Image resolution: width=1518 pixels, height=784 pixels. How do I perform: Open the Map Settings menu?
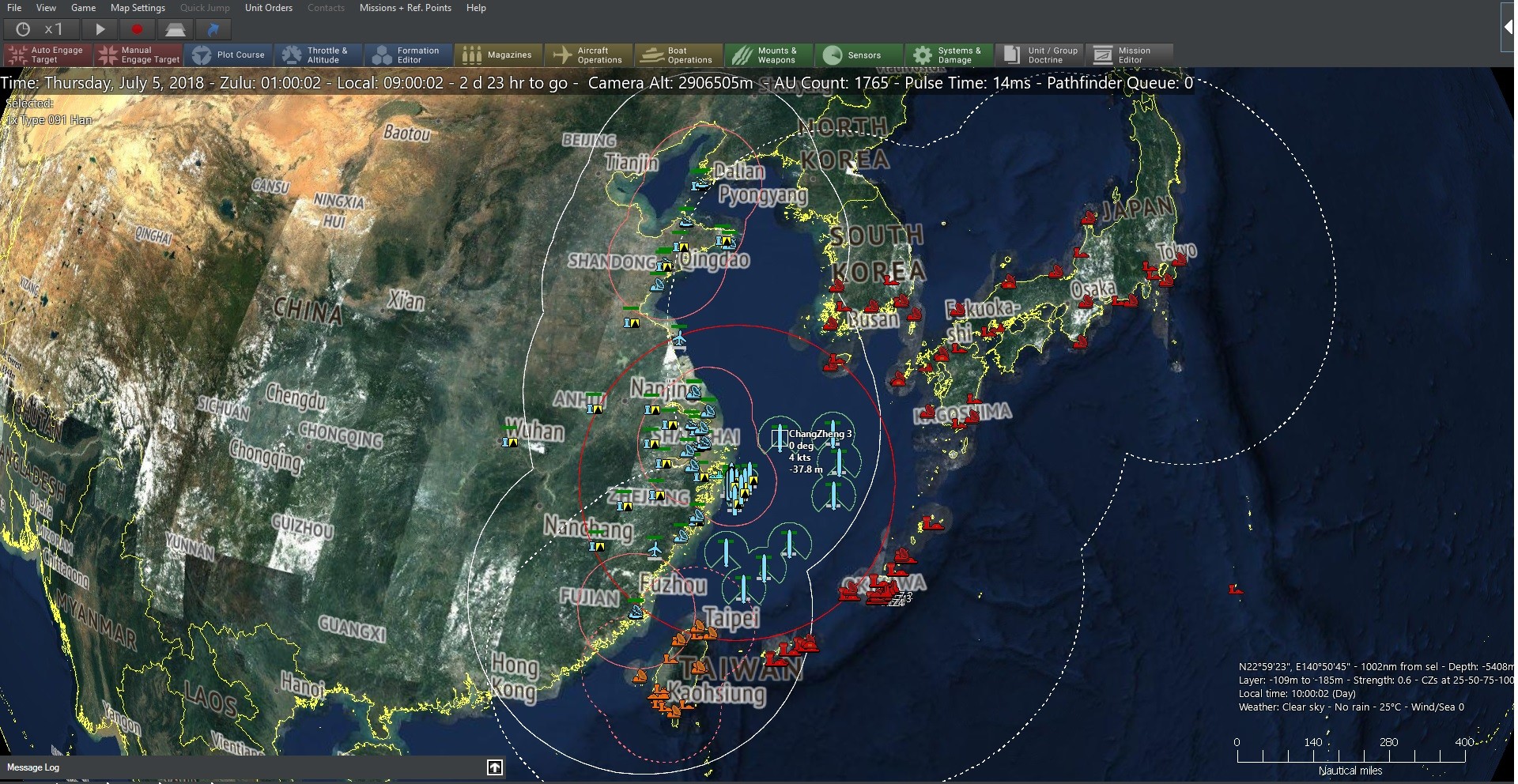click(x=136, y=7)
